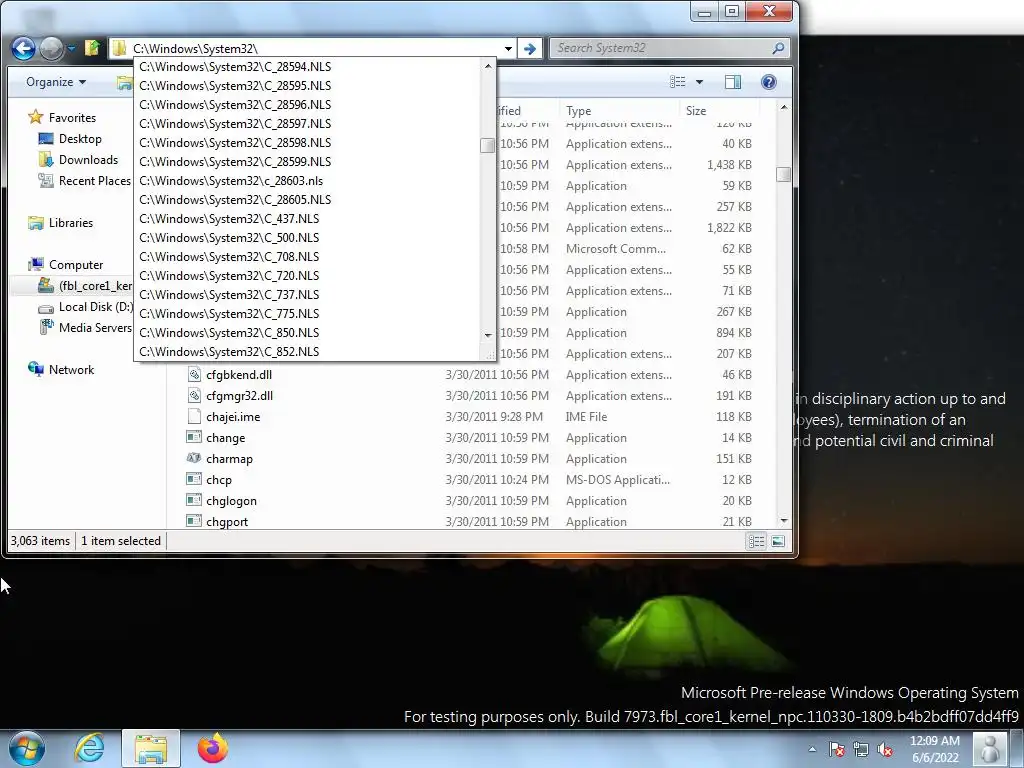Click file list scroll-down arrow

784,521
